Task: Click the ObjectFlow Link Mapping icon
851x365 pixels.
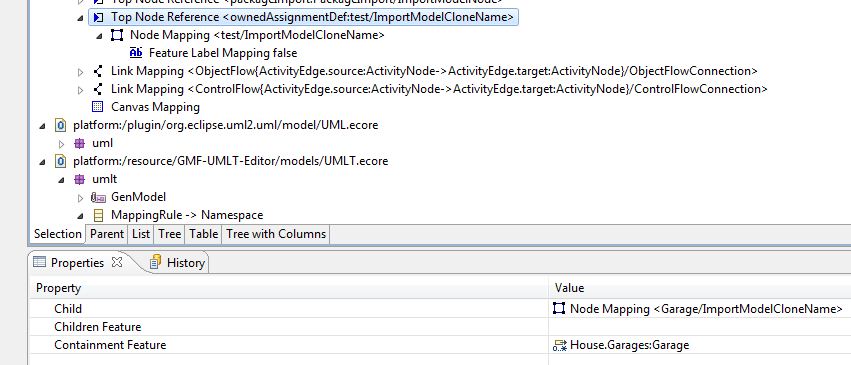Action: click(98, 71)
